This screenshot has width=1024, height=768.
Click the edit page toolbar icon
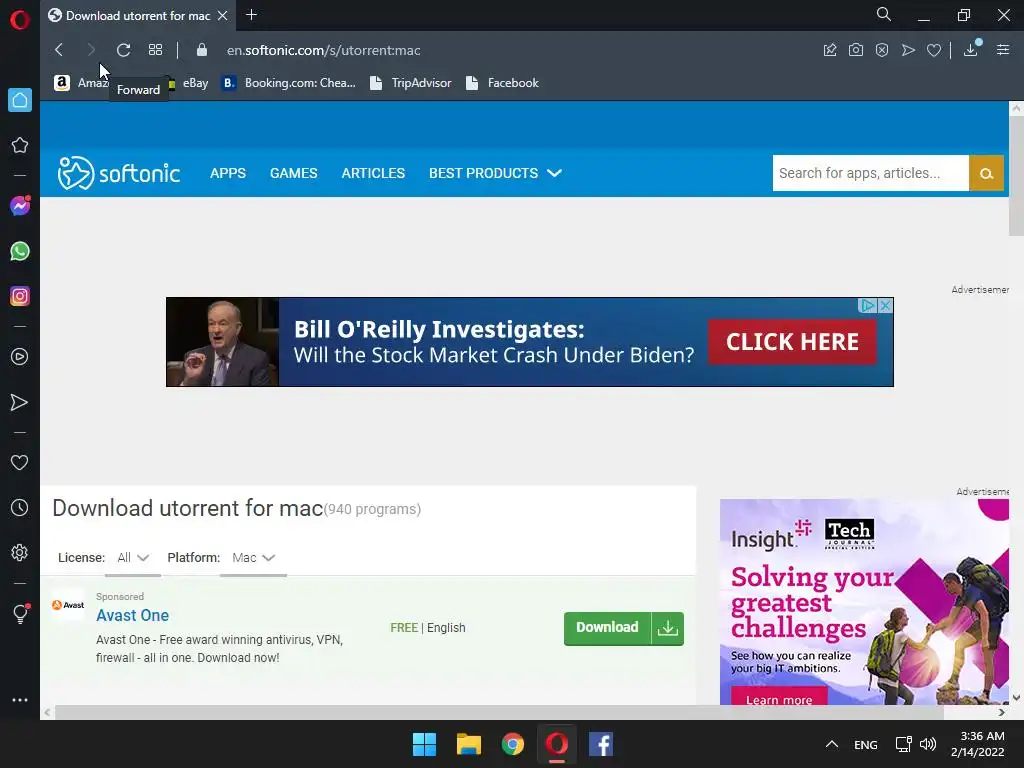[x=830, y=50]
